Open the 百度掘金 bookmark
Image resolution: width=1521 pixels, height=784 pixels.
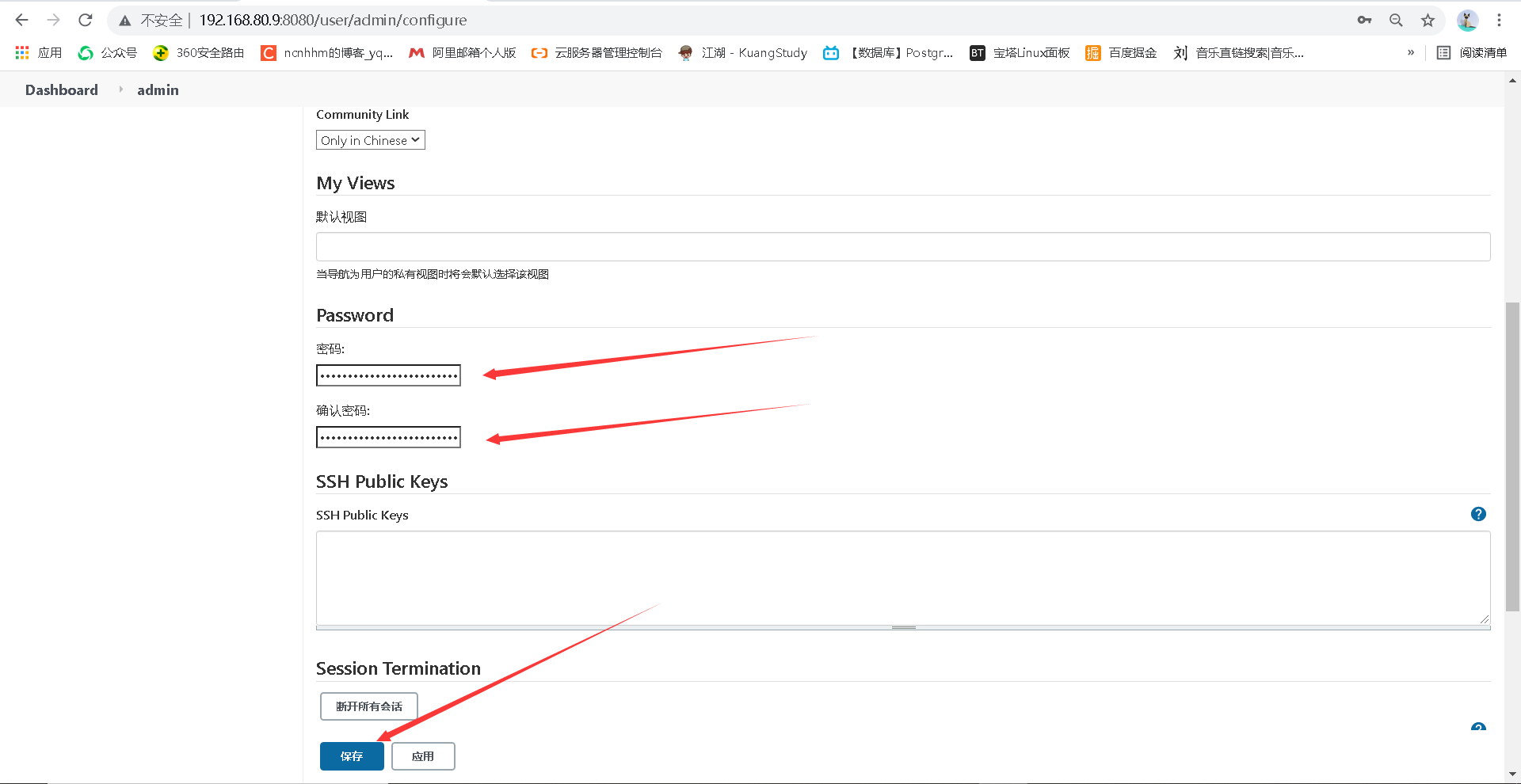pos(1121,52)
